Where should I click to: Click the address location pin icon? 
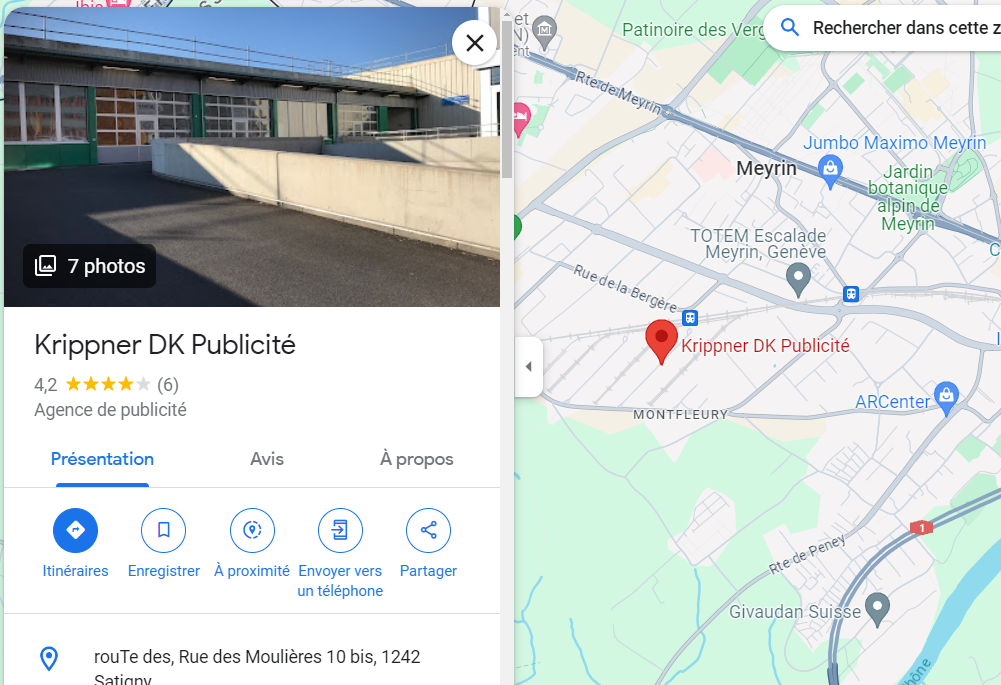pos(49,659)
